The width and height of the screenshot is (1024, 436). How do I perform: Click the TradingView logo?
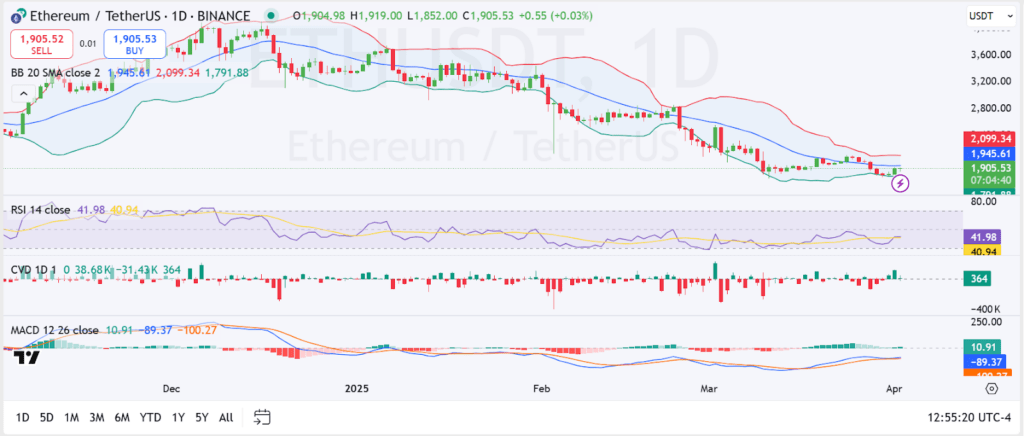27,357
